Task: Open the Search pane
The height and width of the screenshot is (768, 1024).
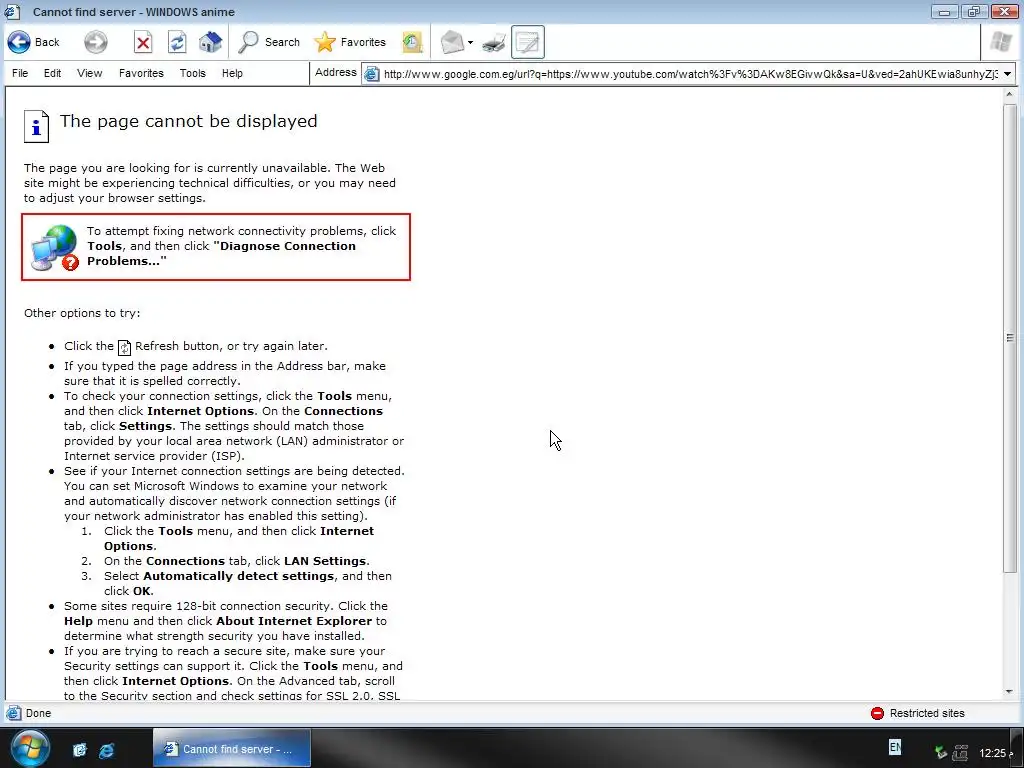Action: 268,42
